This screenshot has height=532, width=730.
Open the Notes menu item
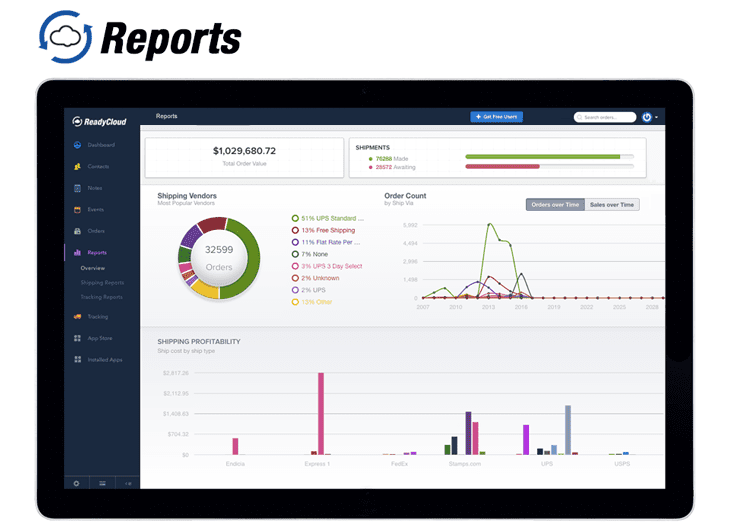pyautogui.click(x=95, y=188)
